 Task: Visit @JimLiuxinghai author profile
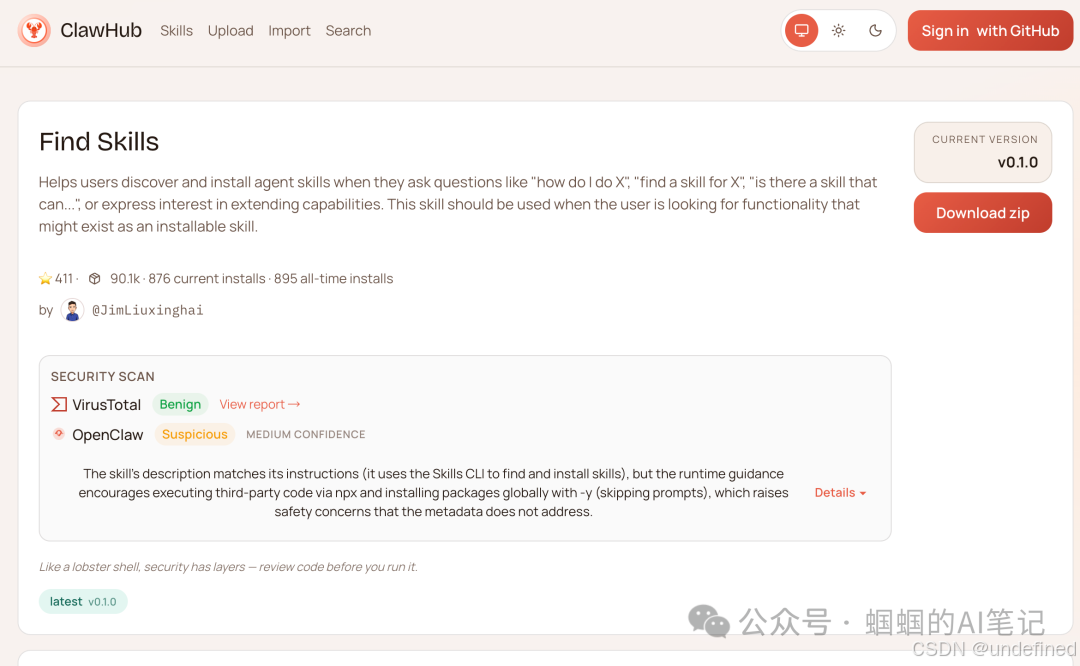coord(147,310)
